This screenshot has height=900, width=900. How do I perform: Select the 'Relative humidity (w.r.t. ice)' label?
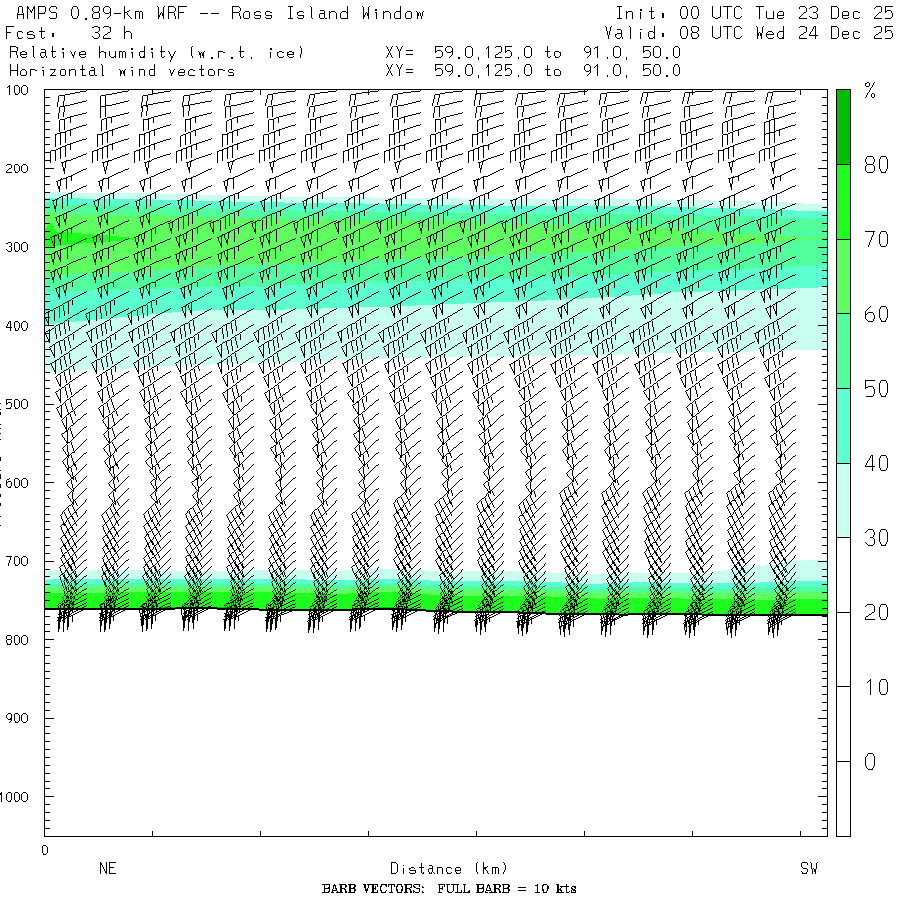[156, 52]
